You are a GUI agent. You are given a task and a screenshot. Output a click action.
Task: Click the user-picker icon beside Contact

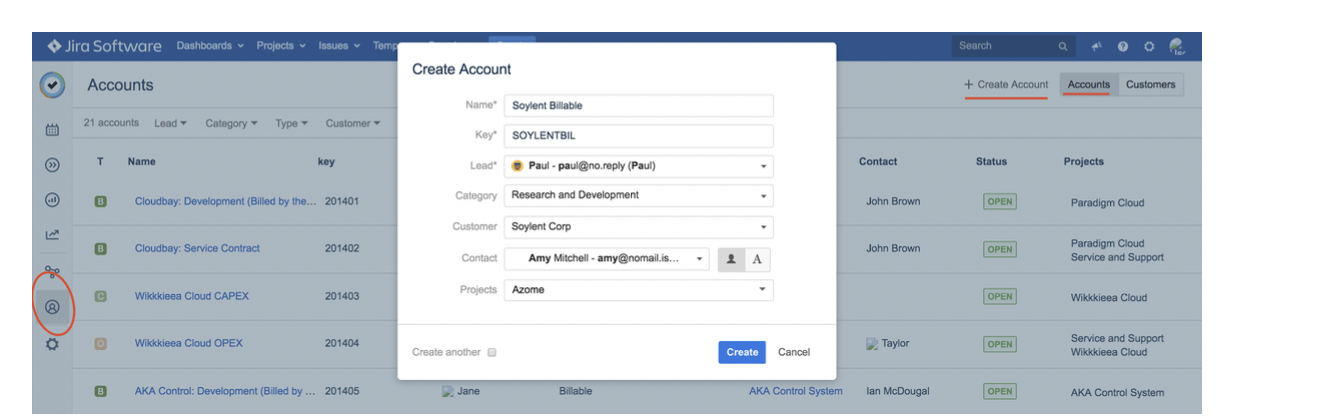click(731, 259)
